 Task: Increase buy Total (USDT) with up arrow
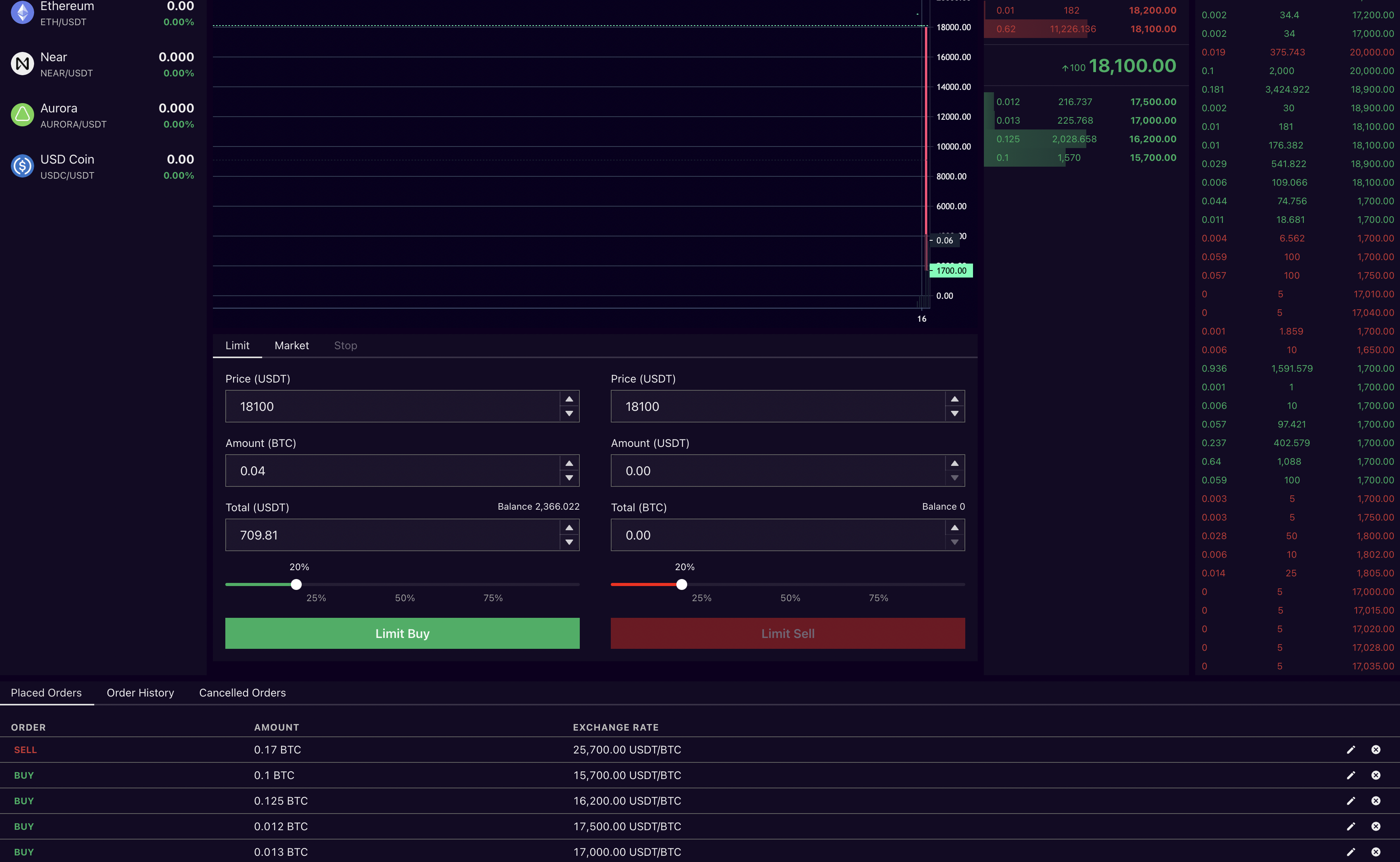[x=569, y=528]
